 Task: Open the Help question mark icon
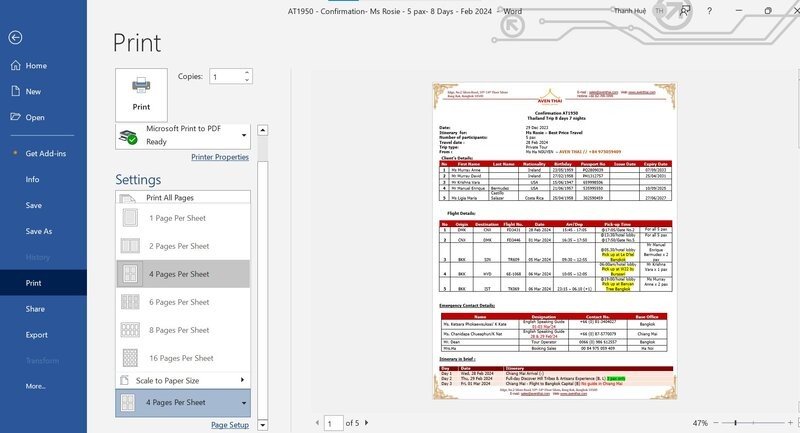pos(714,9)
